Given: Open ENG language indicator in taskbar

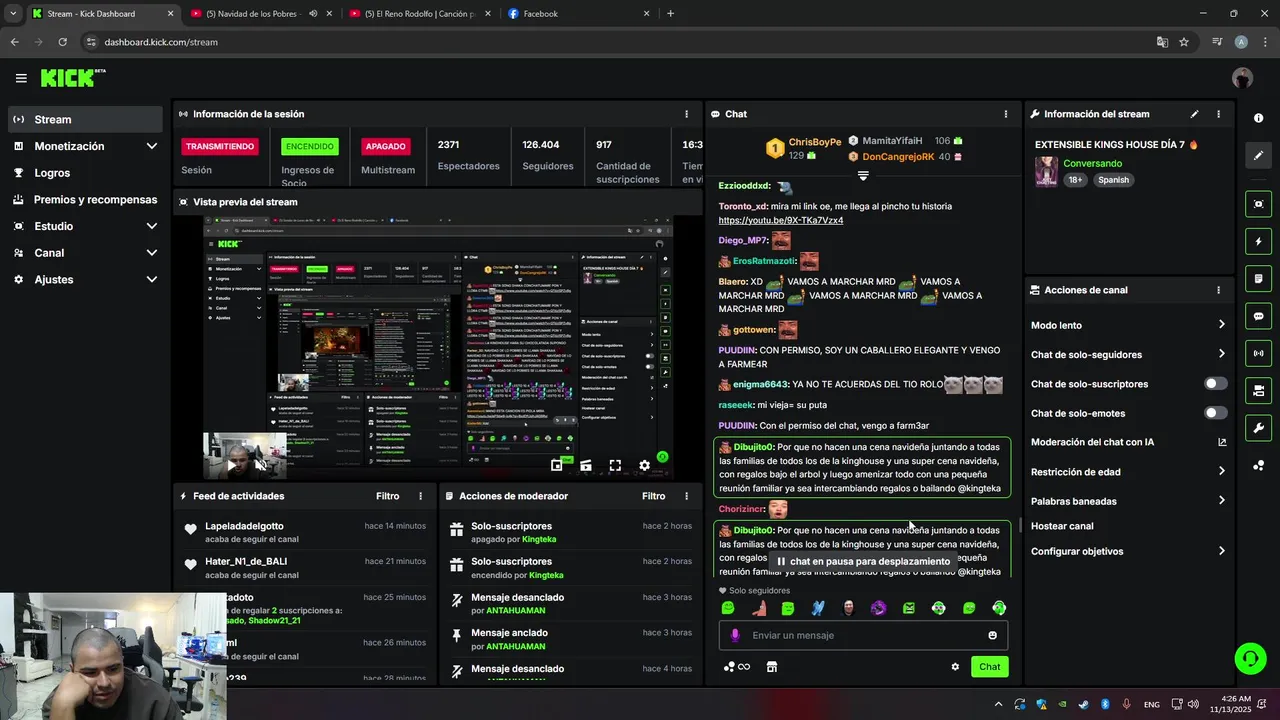Looking at the screenshot, I should (1152, 704).
